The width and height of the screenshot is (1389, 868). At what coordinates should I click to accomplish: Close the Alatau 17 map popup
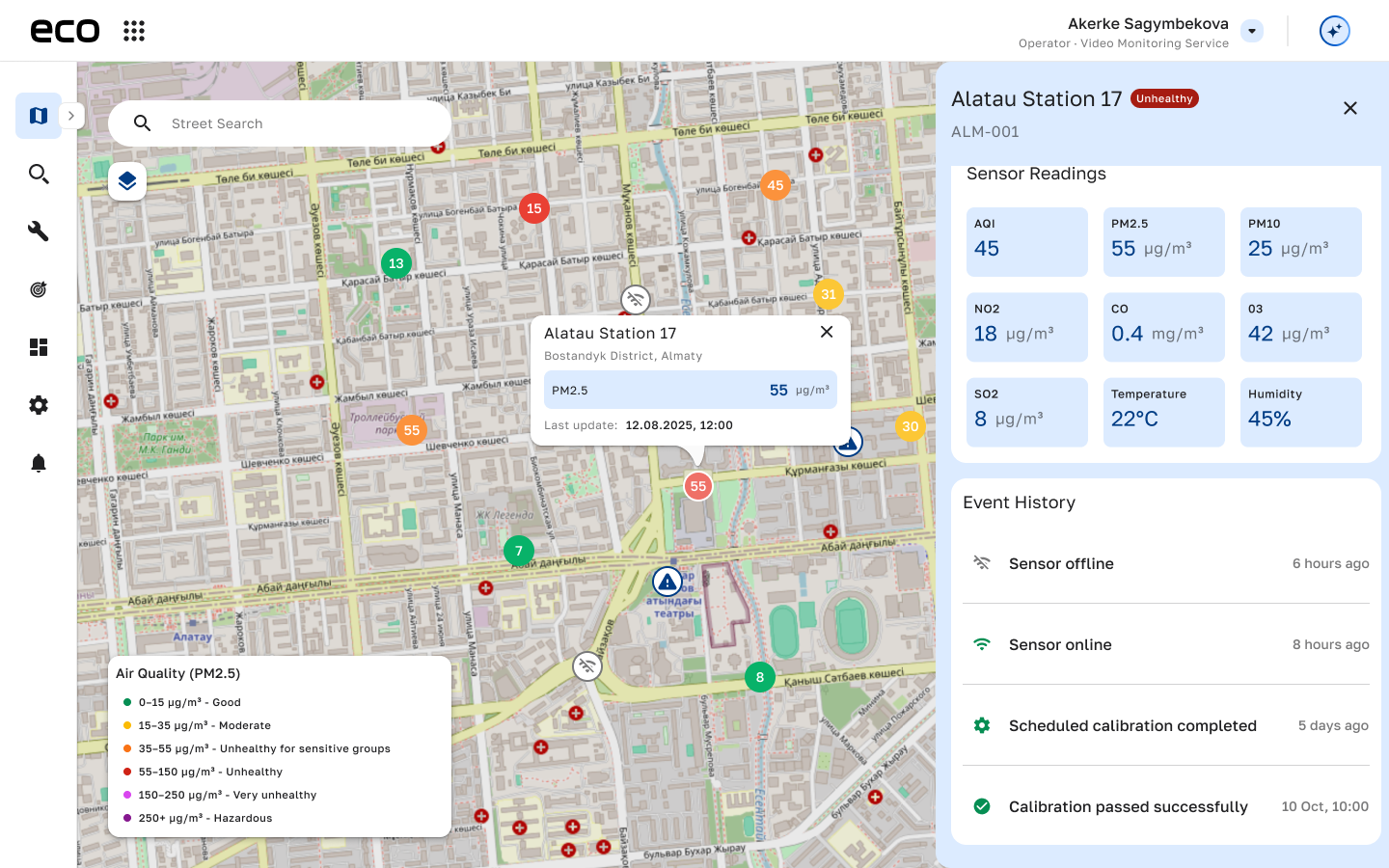point(827,332)
